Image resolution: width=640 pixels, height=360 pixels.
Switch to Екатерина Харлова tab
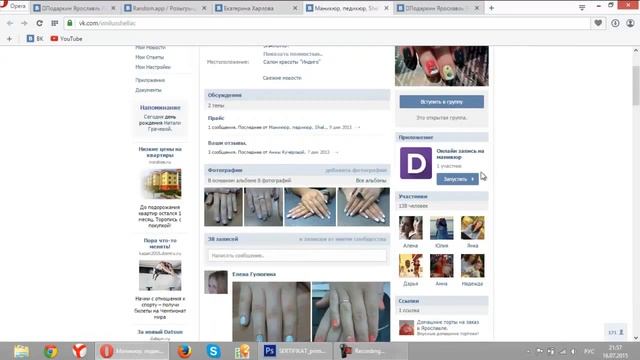point(256,8)
